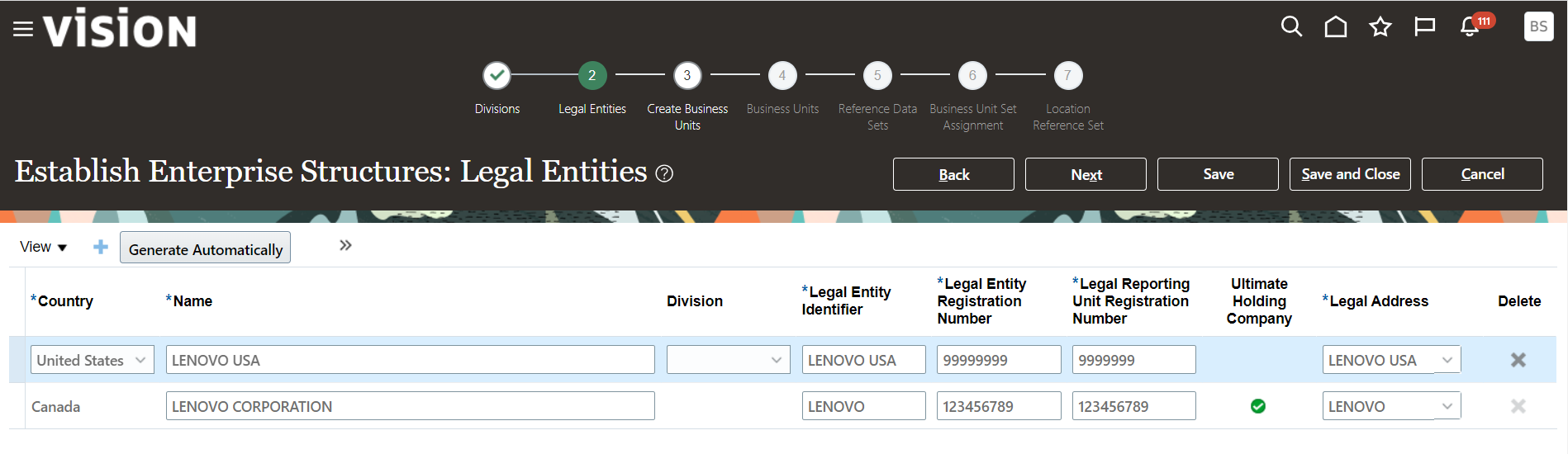Open the United States country dropdown
The height and width of the screenshot is (454, 1568).
pos(93,360)
